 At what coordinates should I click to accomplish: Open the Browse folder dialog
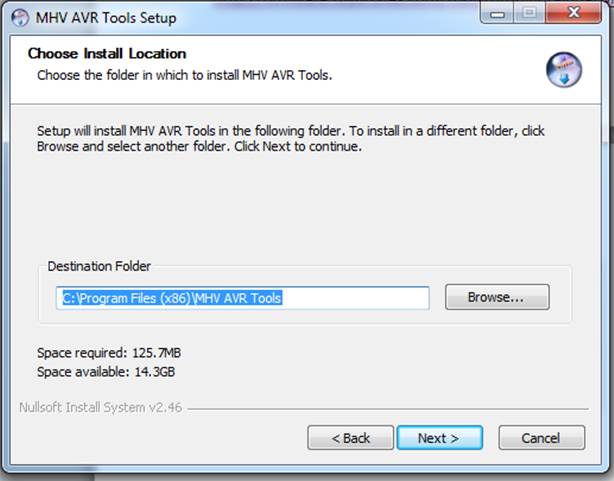[x=497, y=297]
